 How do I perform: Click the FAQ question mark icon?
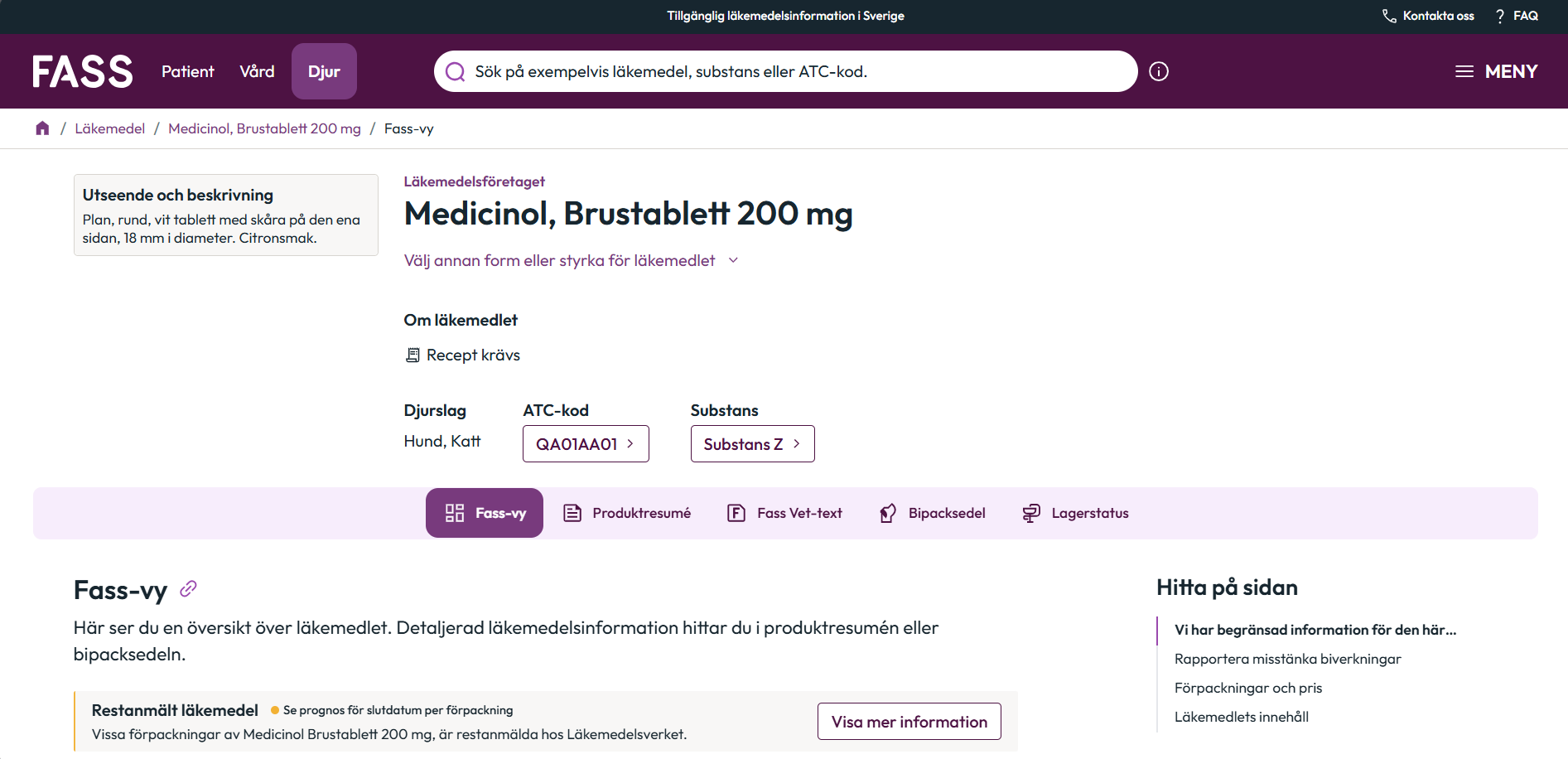[1500, 16]
